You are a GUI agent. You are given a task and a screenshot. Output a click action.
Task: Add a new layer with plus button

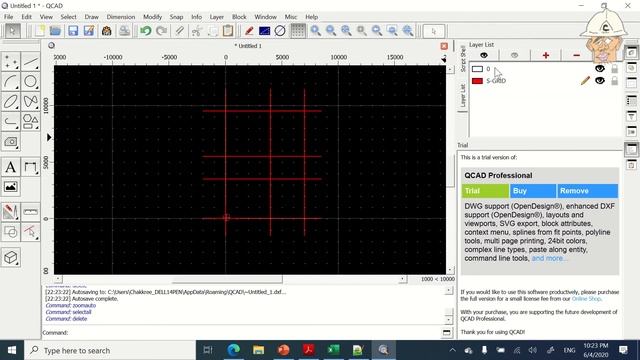546,55
